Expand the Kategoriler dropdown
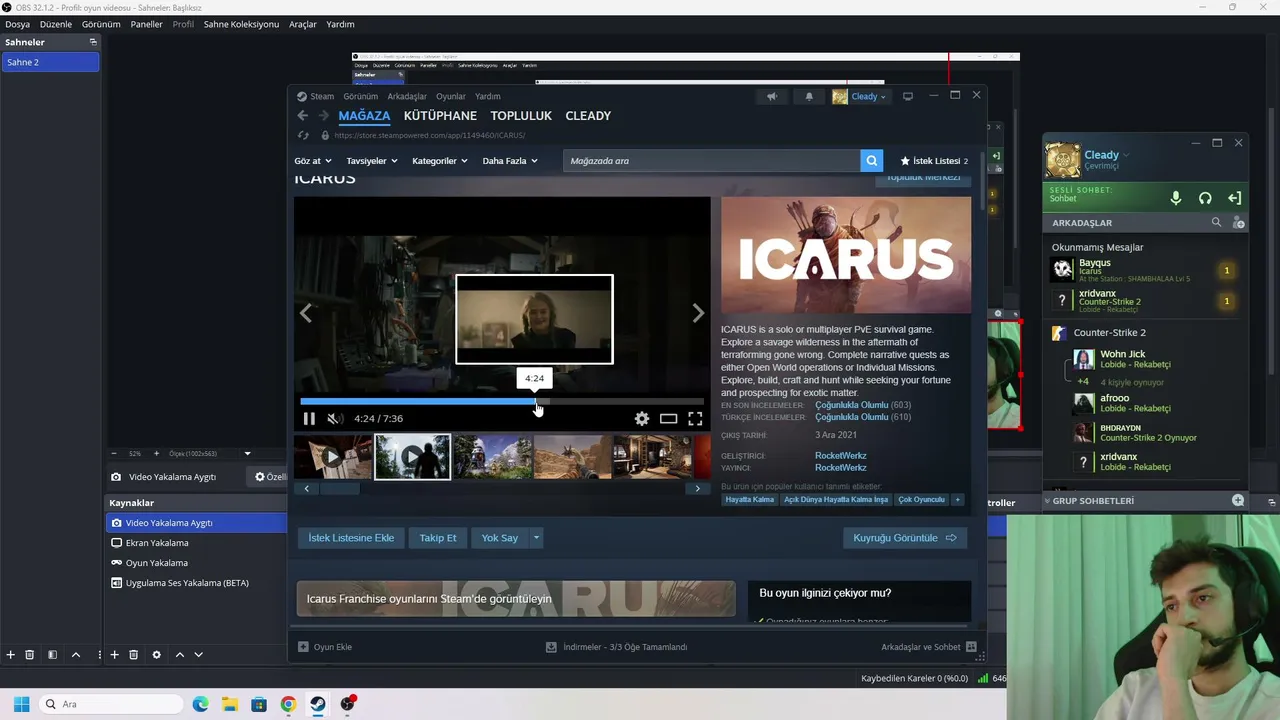Viewport: 1280px width, 720px height. coord(440,161)
